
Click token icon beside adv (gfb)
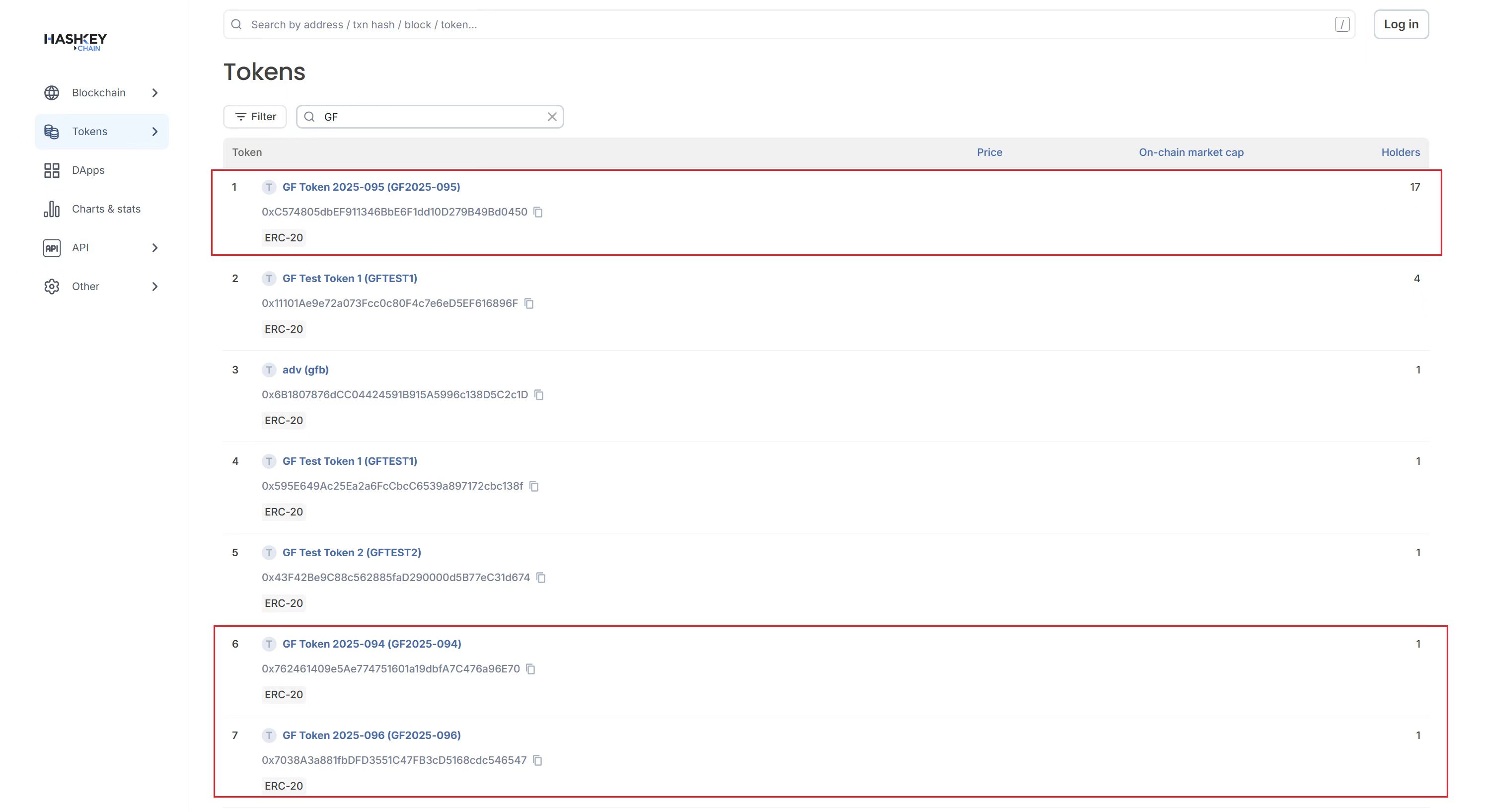tap(269, 369)
